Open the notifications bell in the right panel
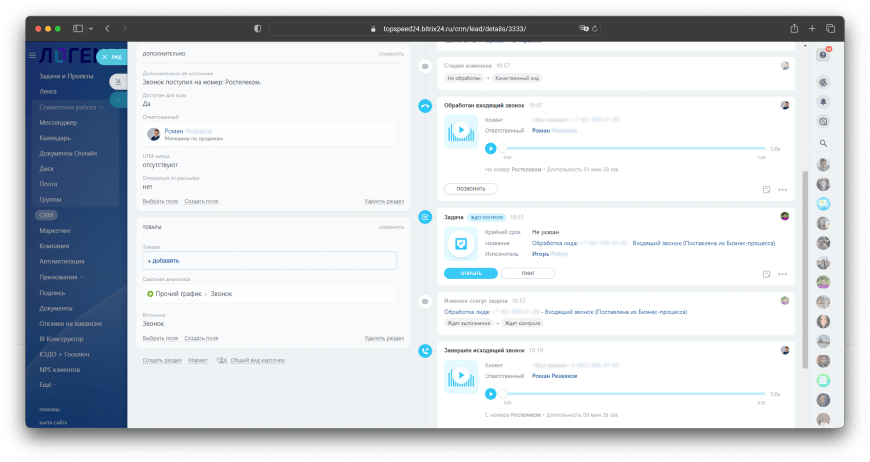870x462 pixels. pos(823,102)
